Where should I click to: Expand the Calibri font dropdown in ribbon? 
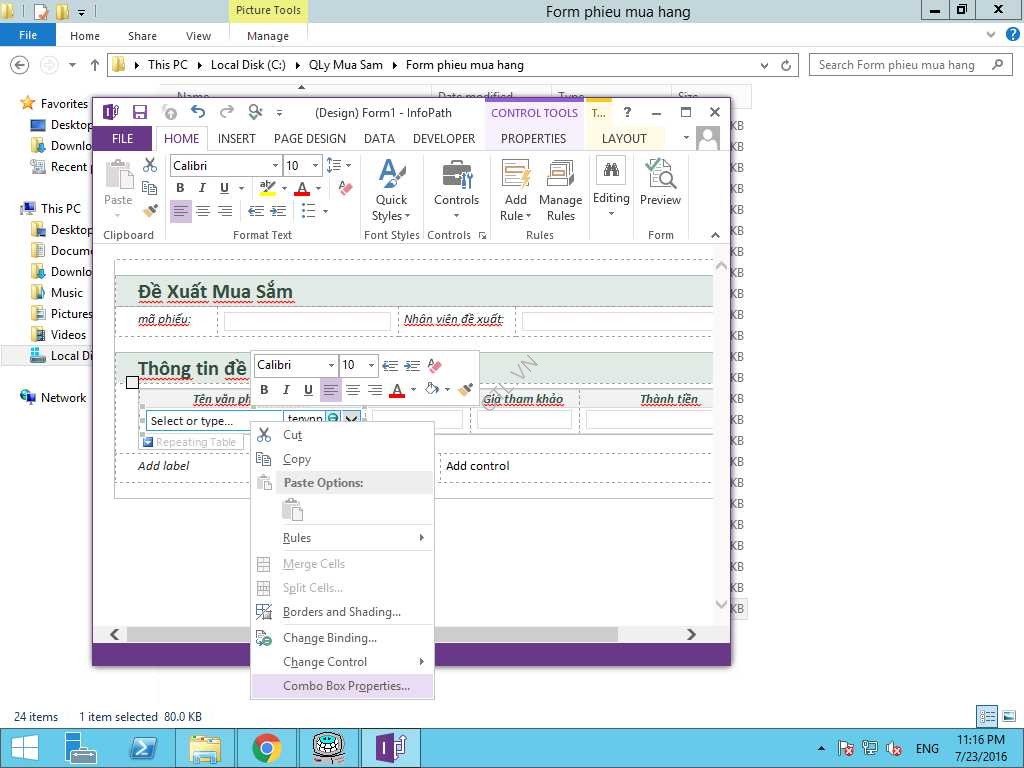pyautogui.click(x=275, y=166)
